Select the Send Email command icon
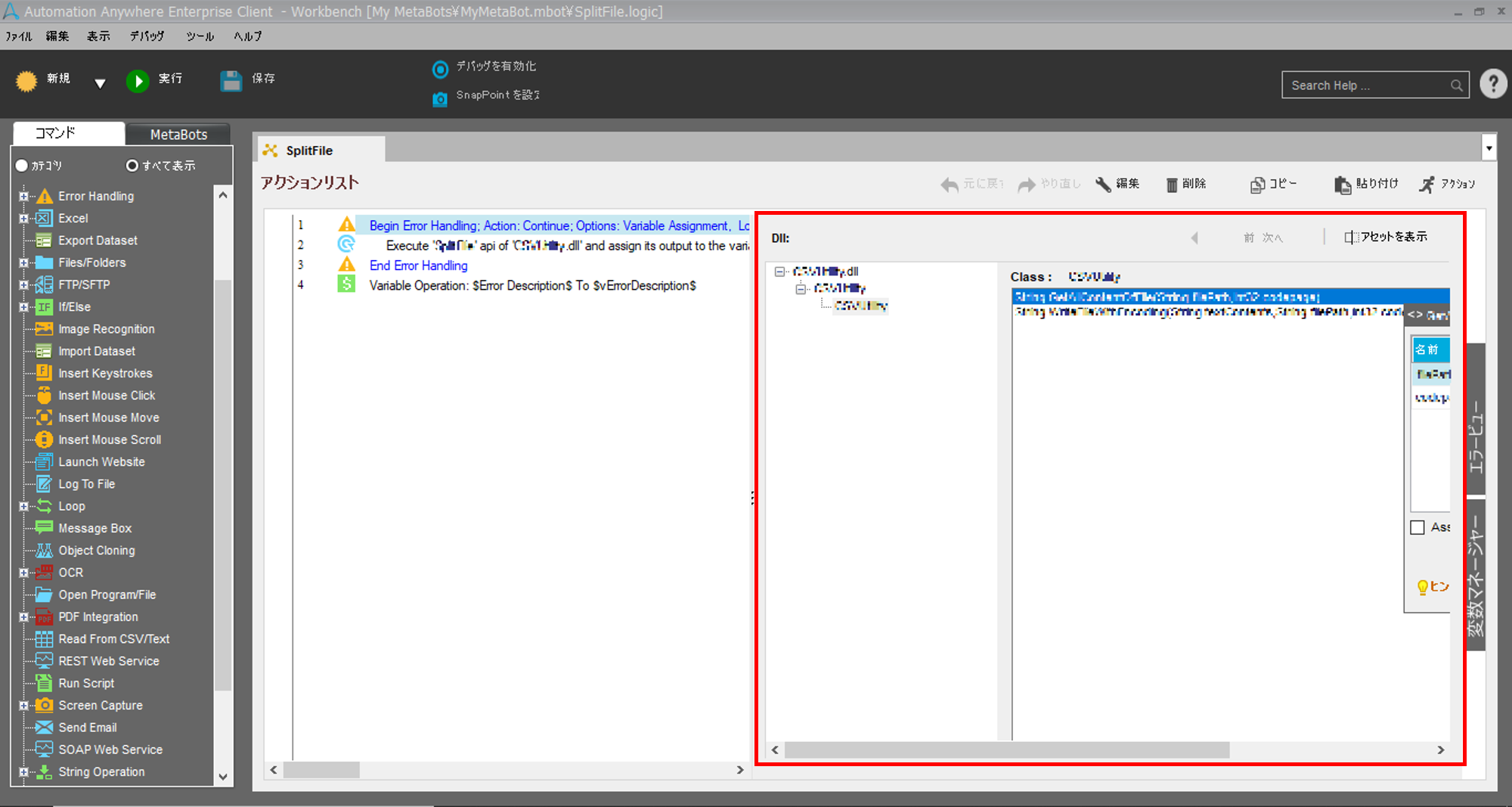The height and width of the screenshot is (807, 1512). [44, 728]
